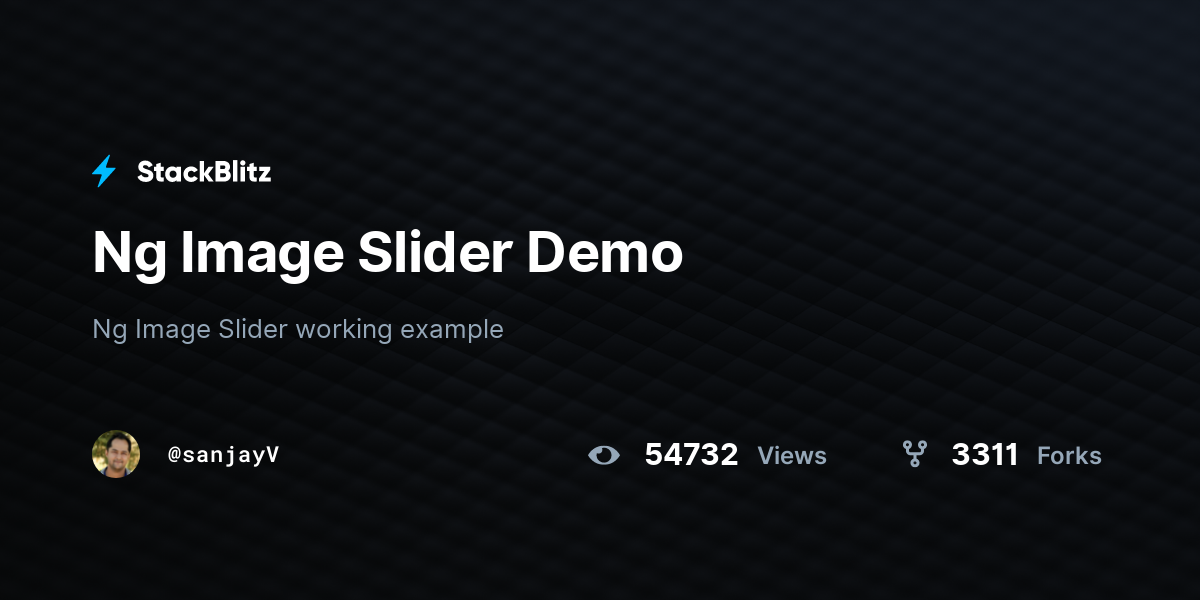Open sanjayV's profile avatar photo
This screenshot has height=600, width=1200.
pos(116,454)
